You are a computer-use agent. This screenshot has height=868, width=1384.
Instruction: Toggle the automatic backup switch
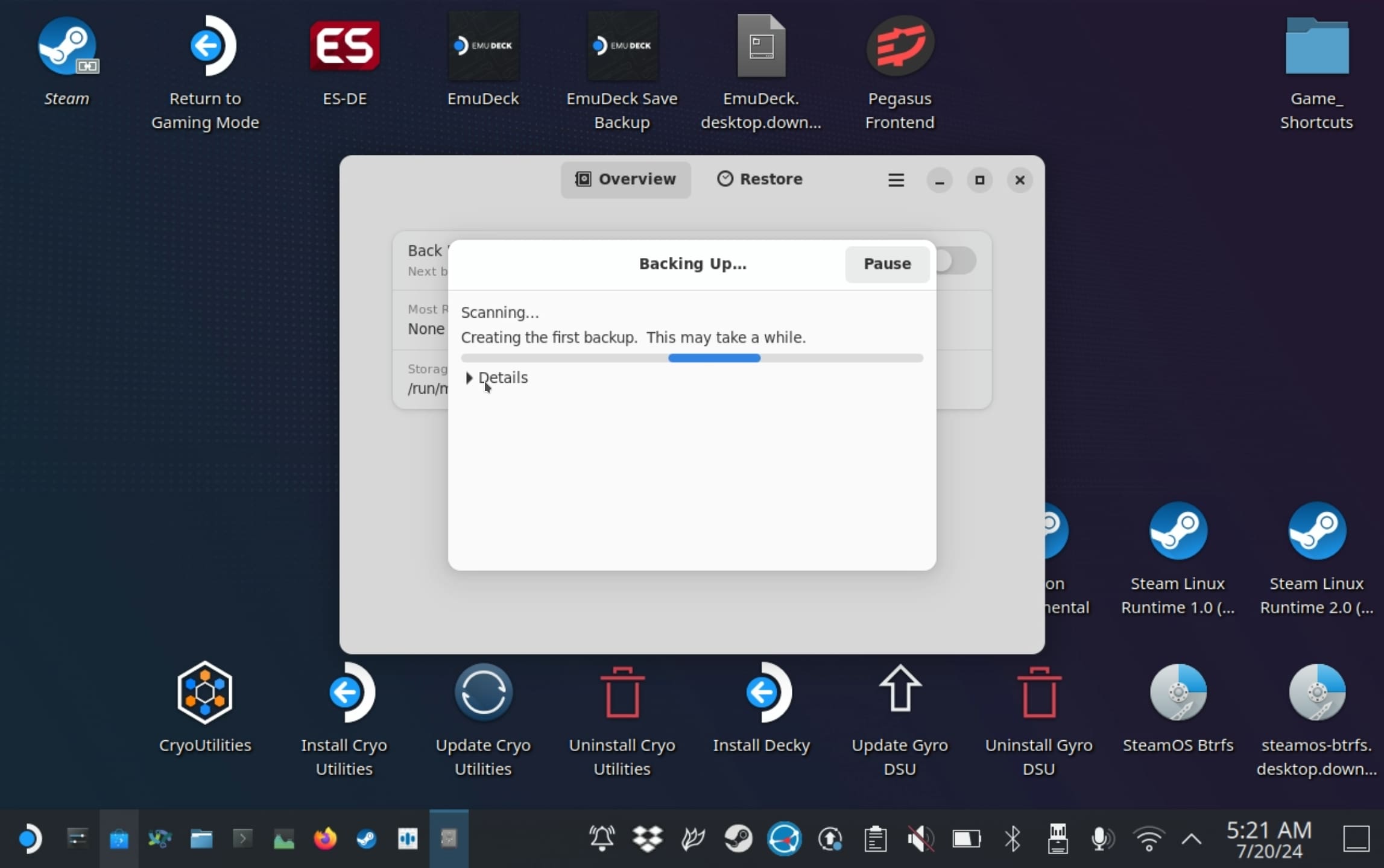tap(955, 261)
